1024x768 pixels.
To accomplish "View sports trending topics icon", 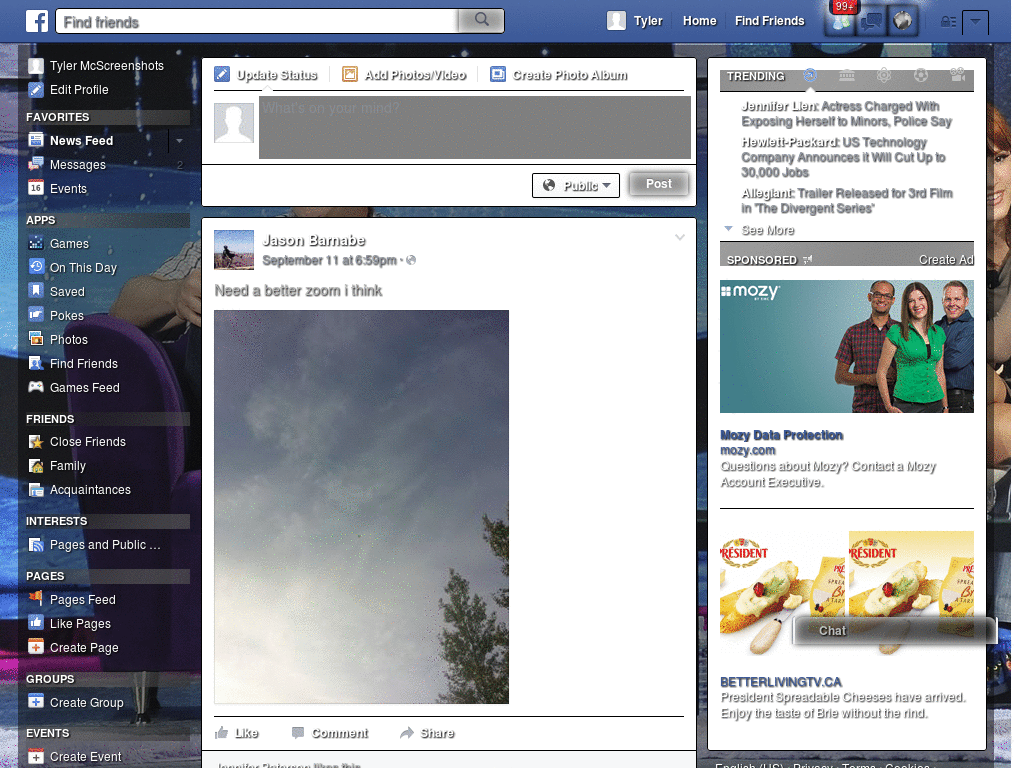I will pyautogui.click(x=921, y=76).
